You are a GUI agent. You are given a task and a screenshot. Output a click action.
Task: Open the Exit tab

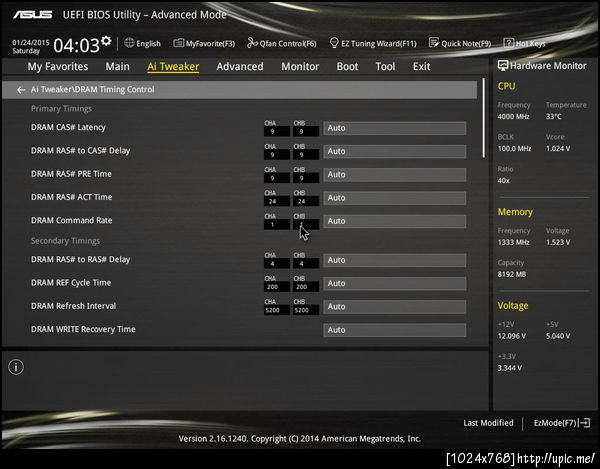422,67
